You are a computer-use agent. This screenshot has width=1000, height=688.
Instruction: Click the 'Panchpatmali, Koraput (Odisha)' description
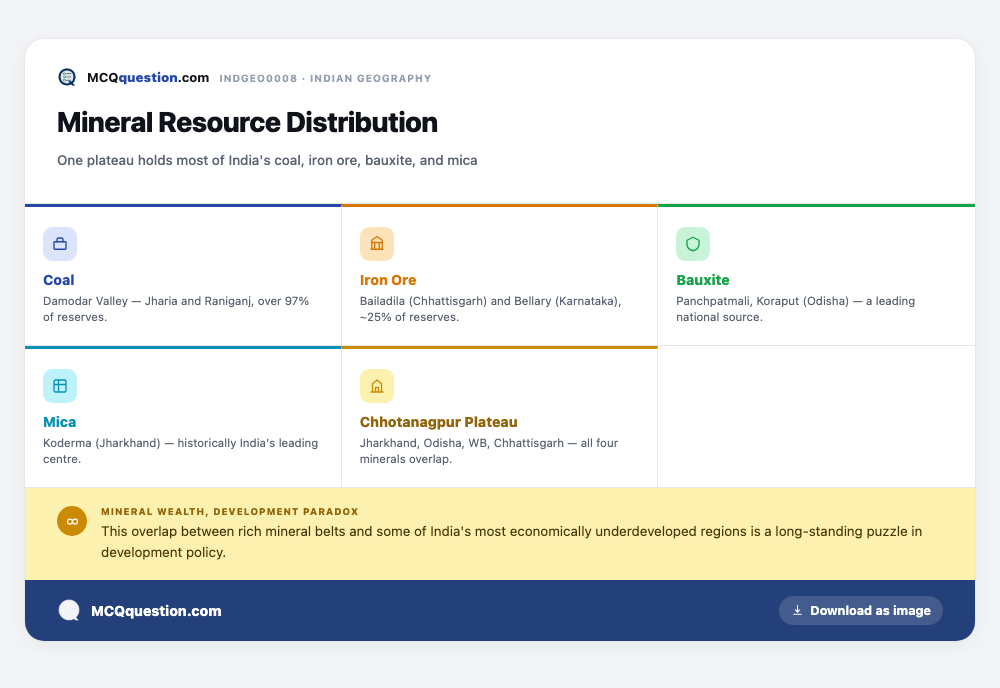pos(795,309)
